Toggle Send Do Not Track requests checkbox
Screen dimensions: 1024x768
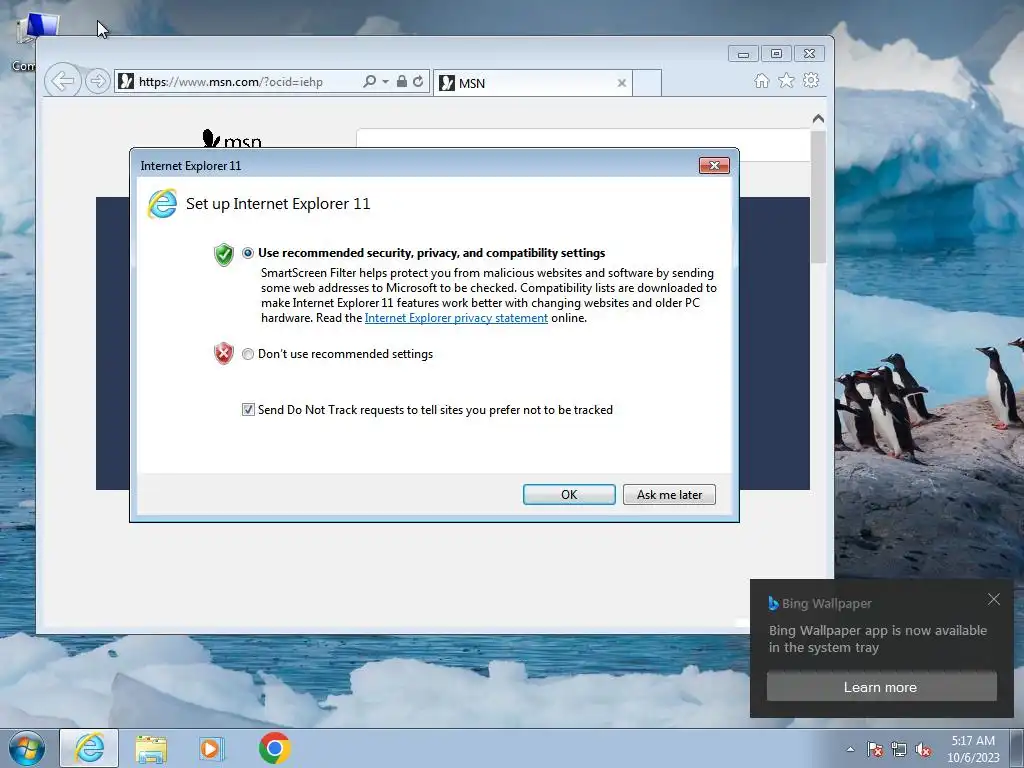click(248, 409)
